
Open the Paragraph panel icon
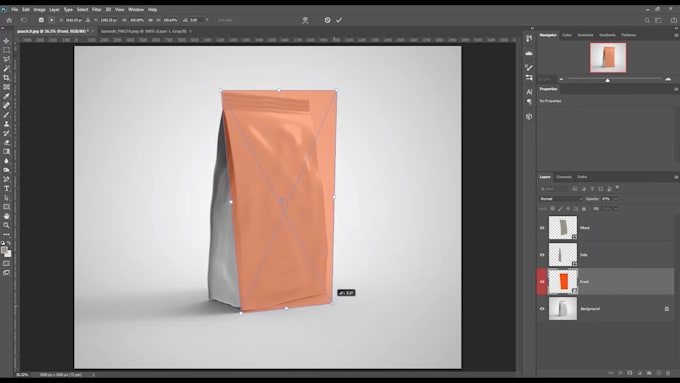529,101
